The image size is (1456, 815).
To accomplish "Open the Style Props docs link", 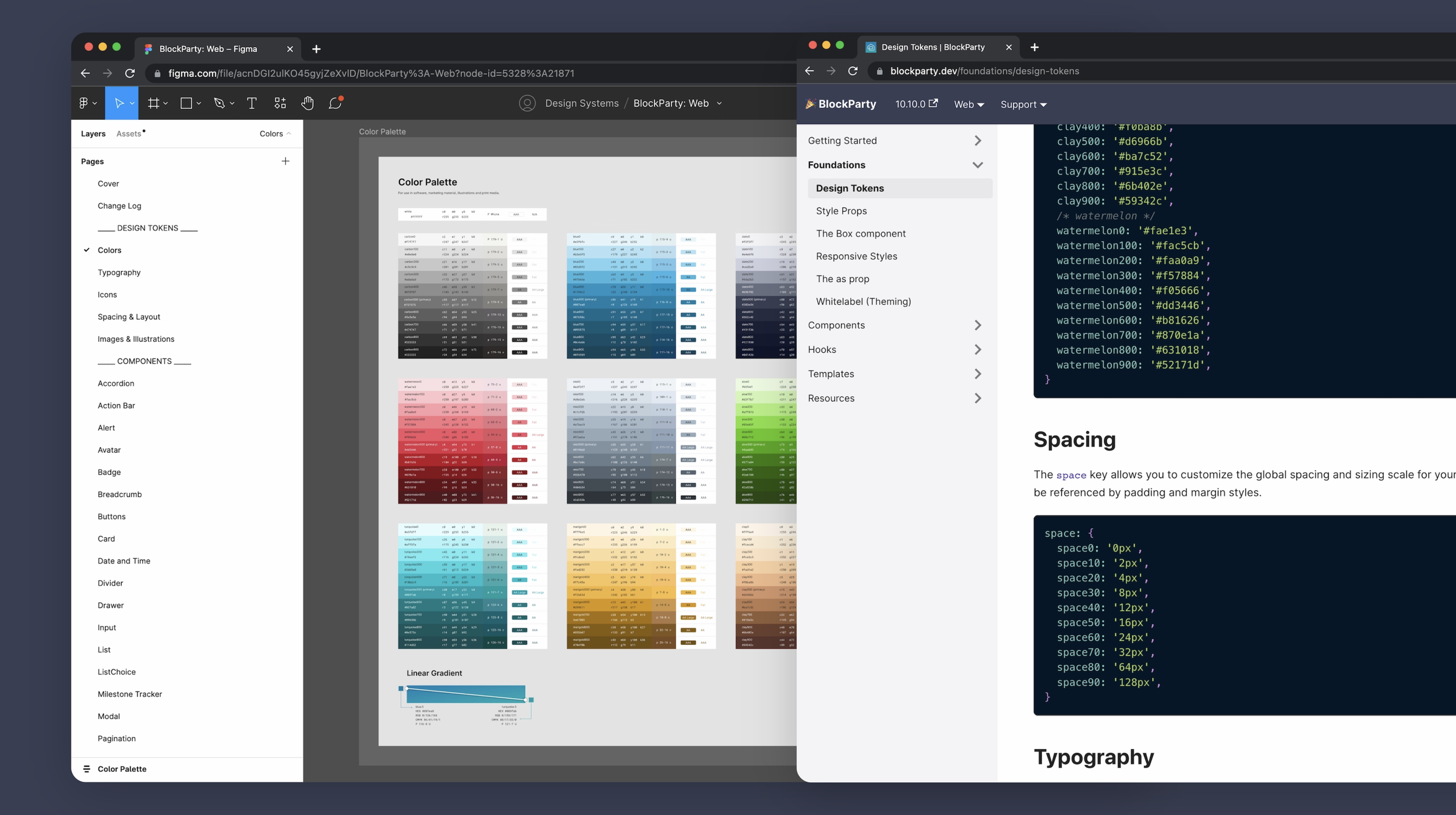I will point(841,211).
